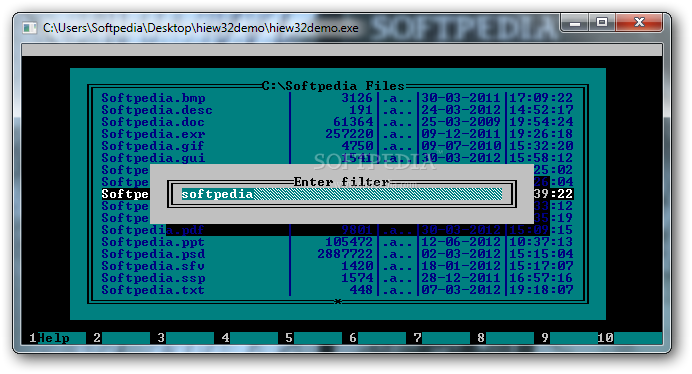Click function key slot 10 in bottom bar
The width and height of the screenshot is (692, 374).
tap(630, 338)
